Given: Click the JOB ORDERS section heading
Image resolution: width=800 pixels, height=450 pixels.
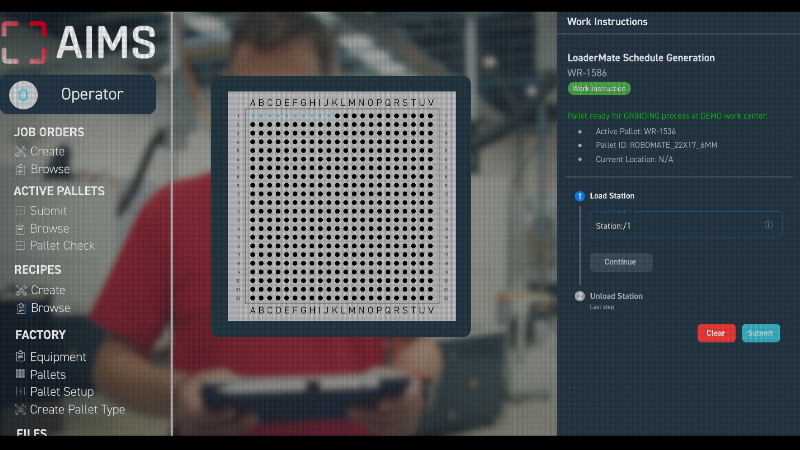Looking at the screenshot, I should point(49,132).
